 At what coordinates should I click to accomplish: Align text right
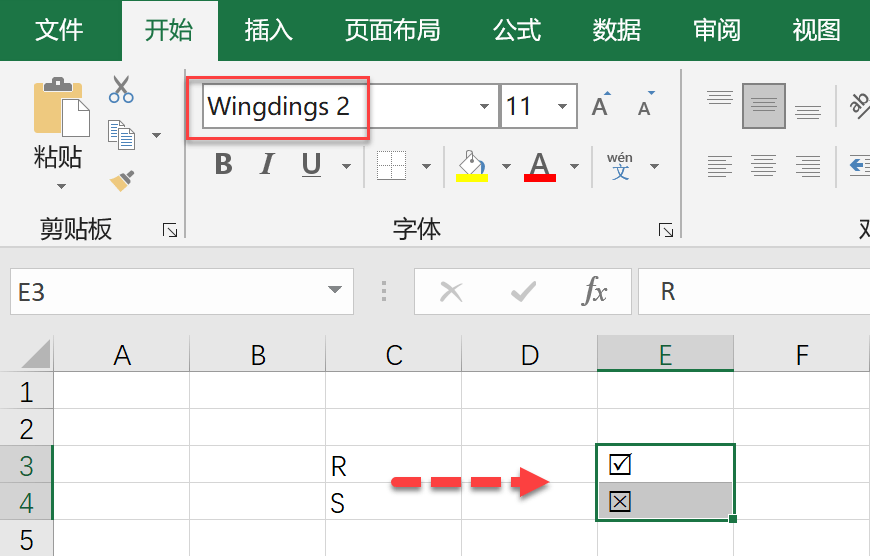(808, 166)
